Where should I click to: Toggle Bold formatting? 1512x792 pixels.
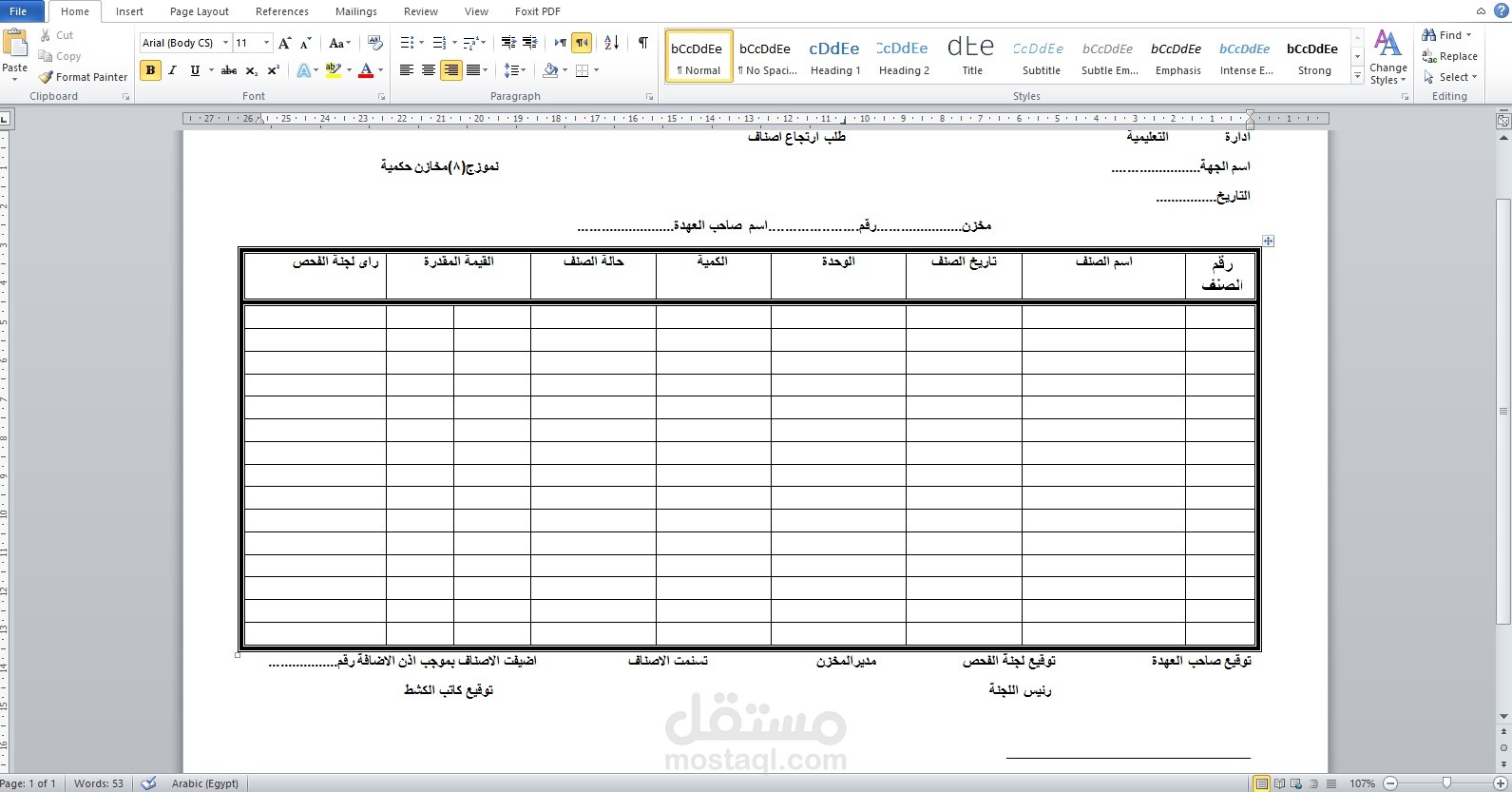(x=150, y=70)
